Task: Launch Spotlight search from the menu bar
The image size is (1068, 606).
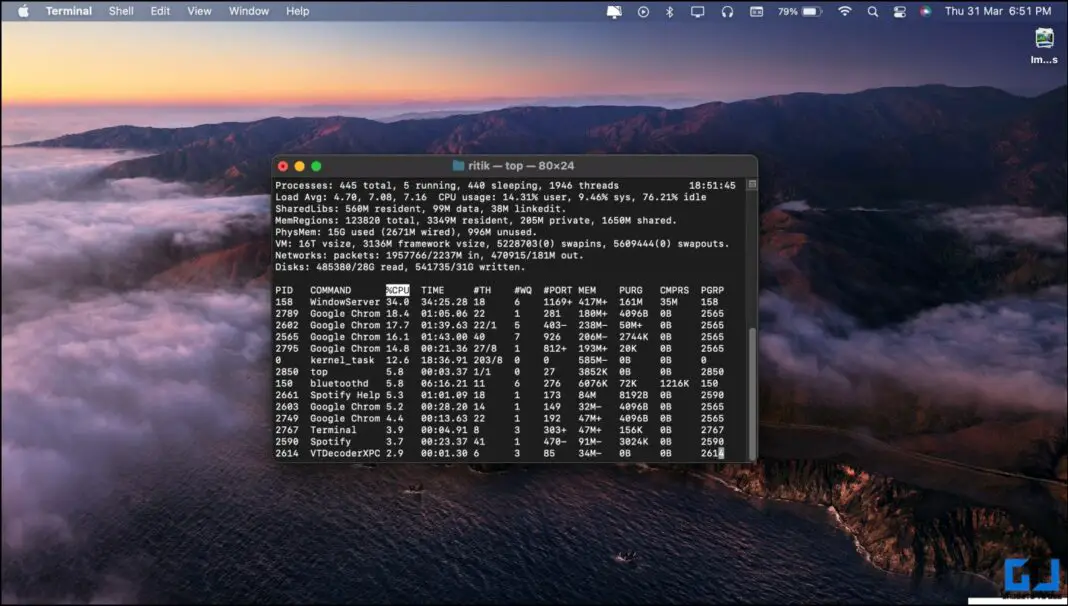Action: click(x=874, y=11)
